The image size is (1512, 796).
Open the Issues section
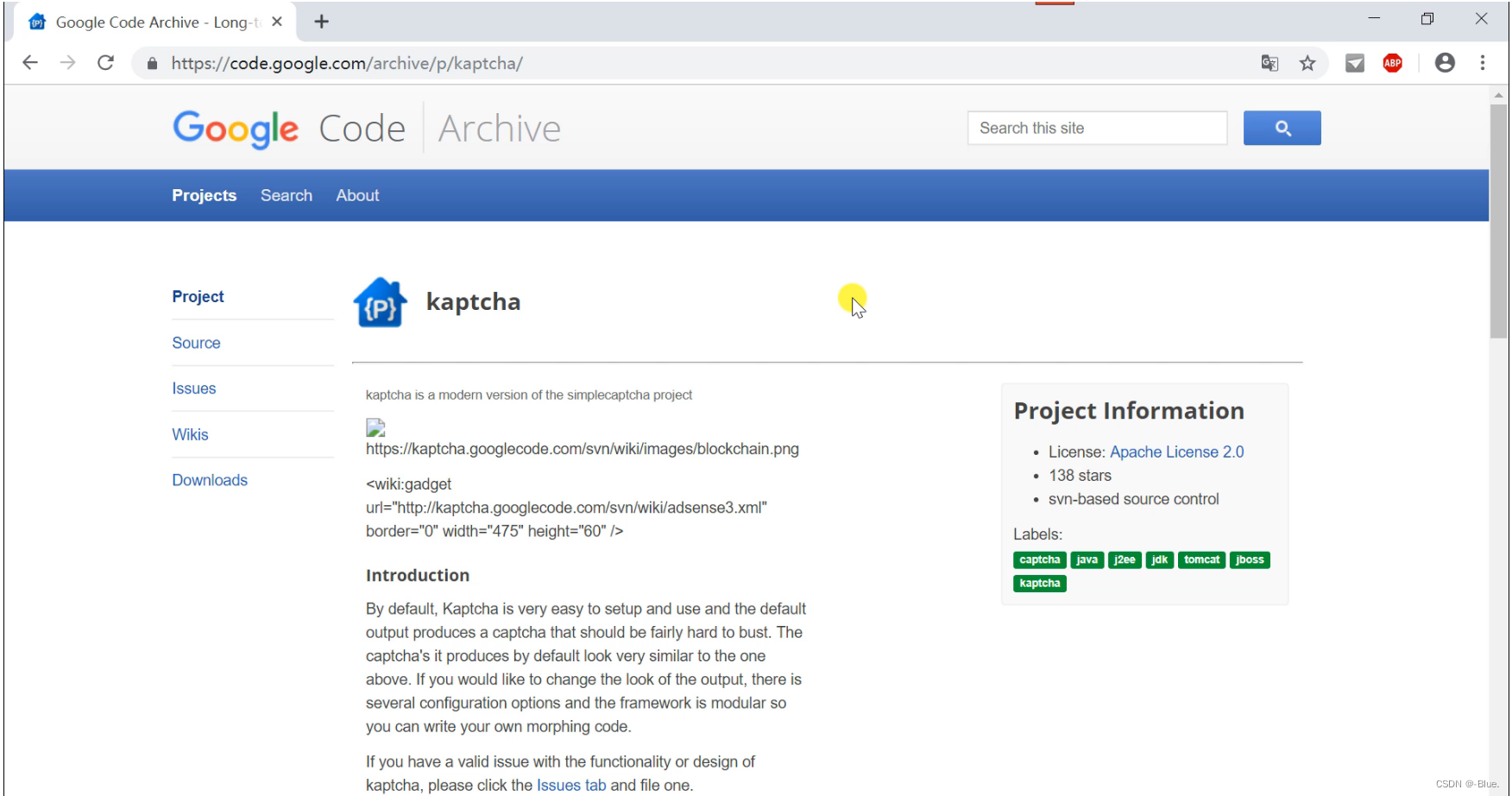click(193, 389)
